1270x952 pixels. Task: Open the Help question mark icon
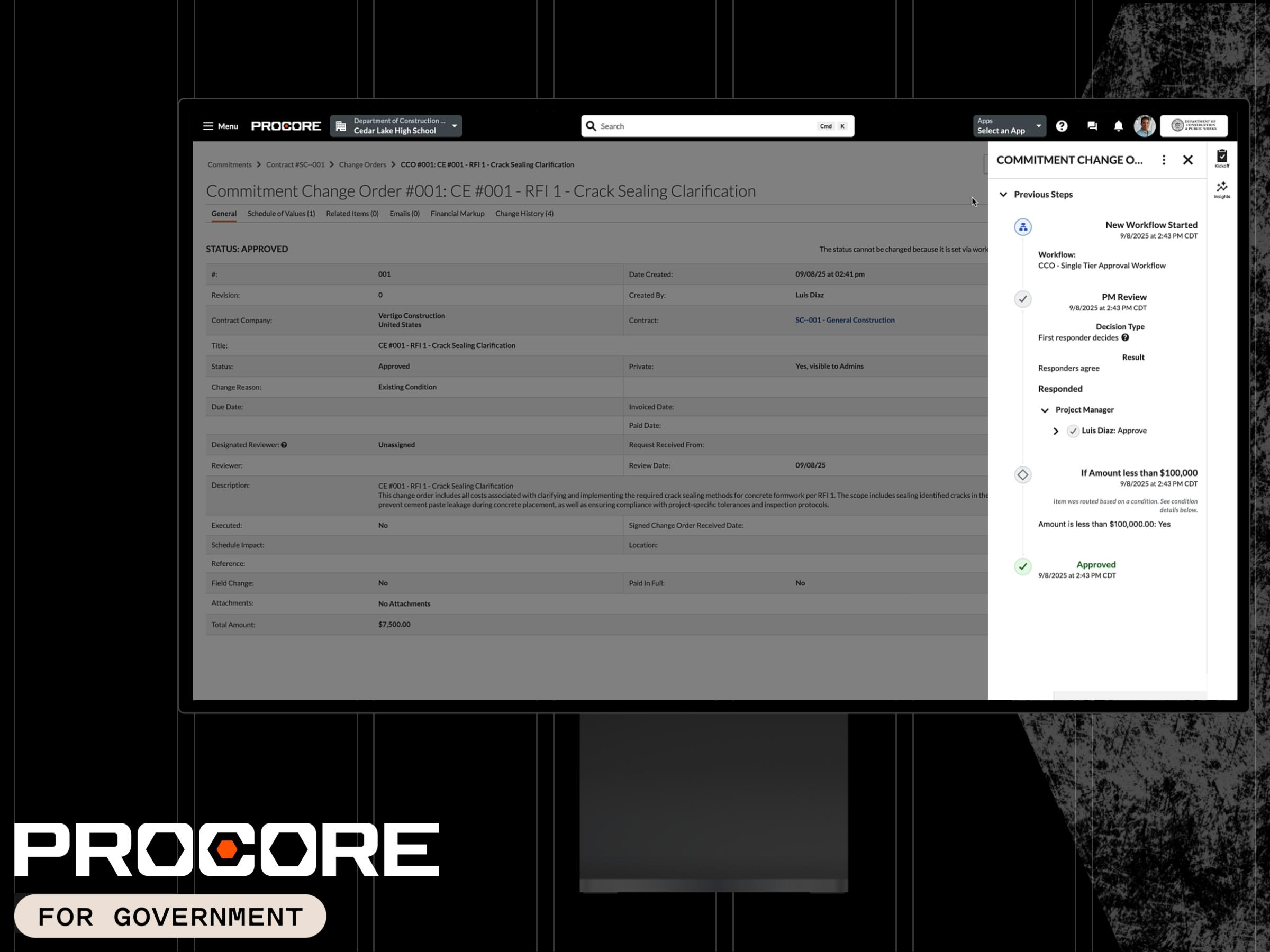[1062, 126]
